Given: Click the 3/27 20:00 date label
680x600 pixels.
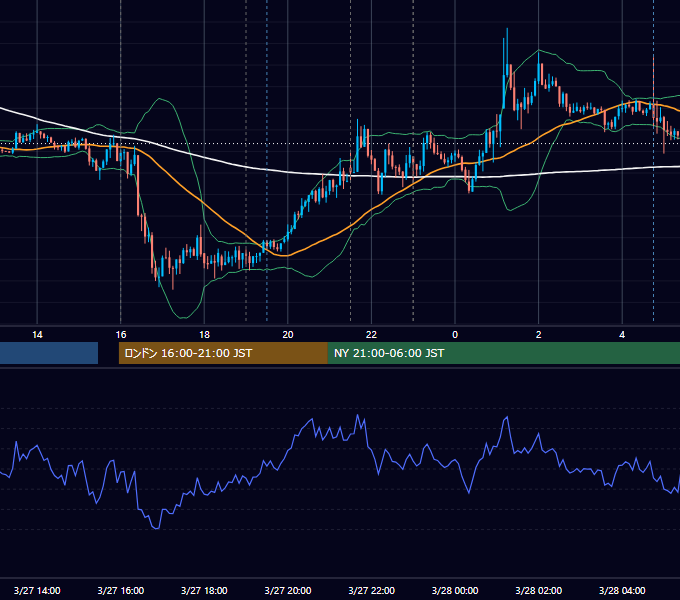Looking at the screenshot, I should coord(288,590).
